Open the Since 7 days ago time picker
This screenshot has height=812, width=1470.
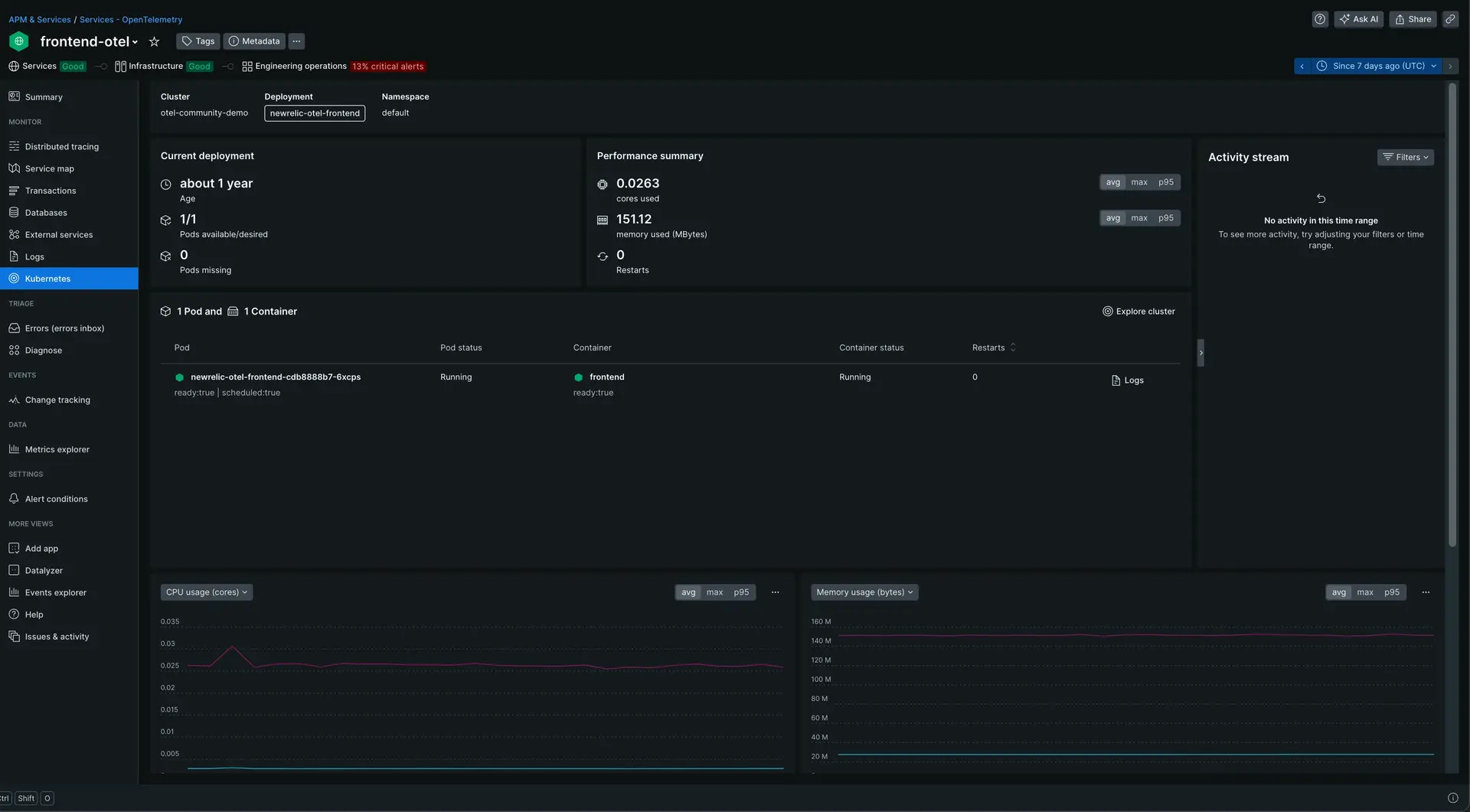1376,66
